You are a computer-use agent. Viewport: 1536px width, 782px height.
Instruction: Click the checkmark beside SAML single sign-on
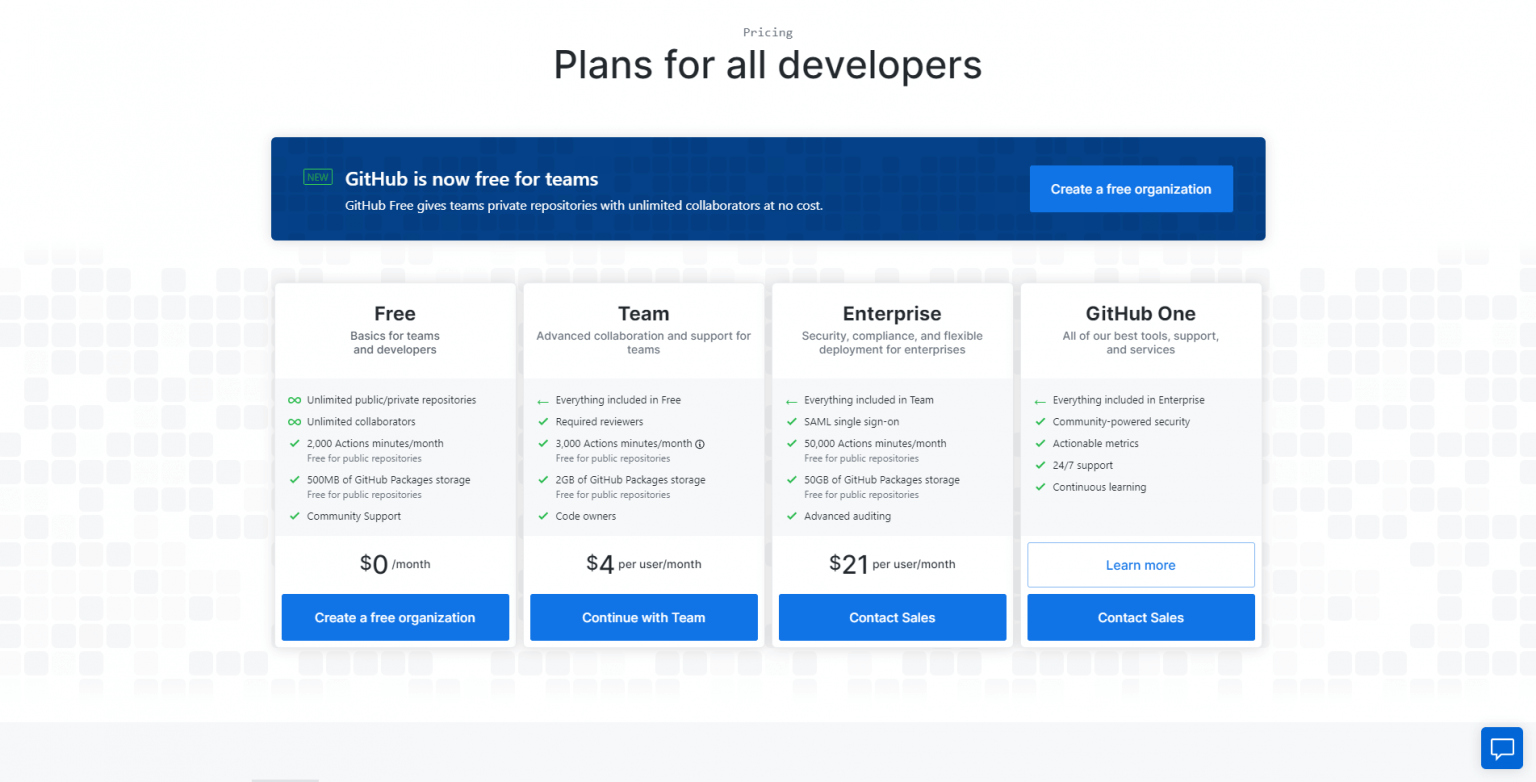pyautogui.click(x=790, y=421)
